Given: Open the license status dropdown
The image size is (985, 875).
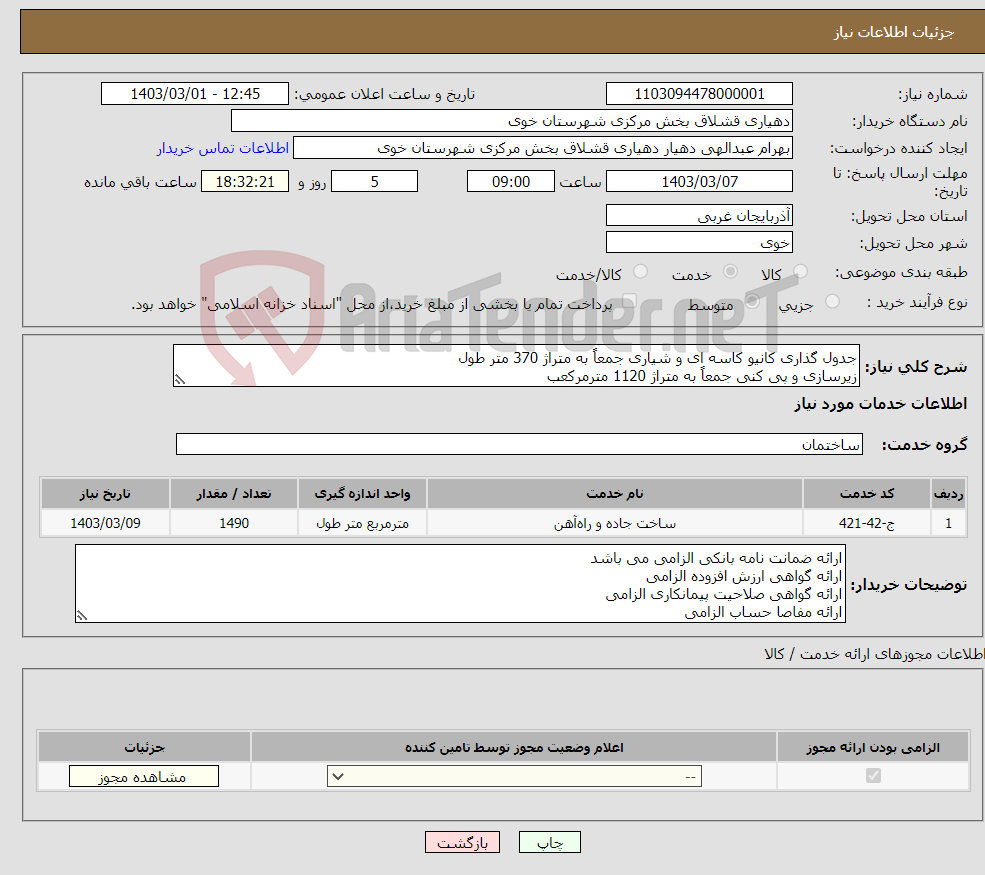Looking at the screenshot, I should click(x=514, y=776).
